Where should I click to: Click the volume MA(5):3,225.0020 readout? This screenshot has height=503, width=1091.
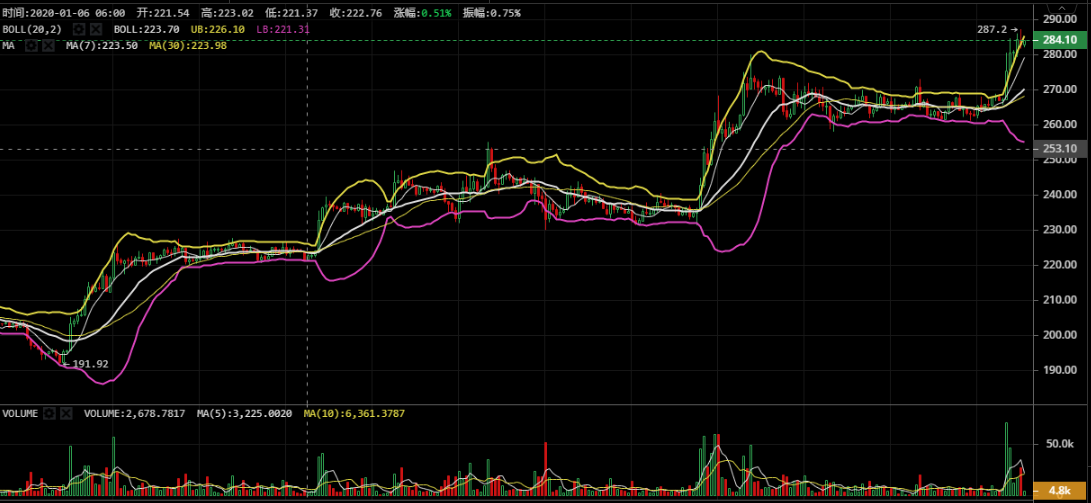click(x=244, y=413)
